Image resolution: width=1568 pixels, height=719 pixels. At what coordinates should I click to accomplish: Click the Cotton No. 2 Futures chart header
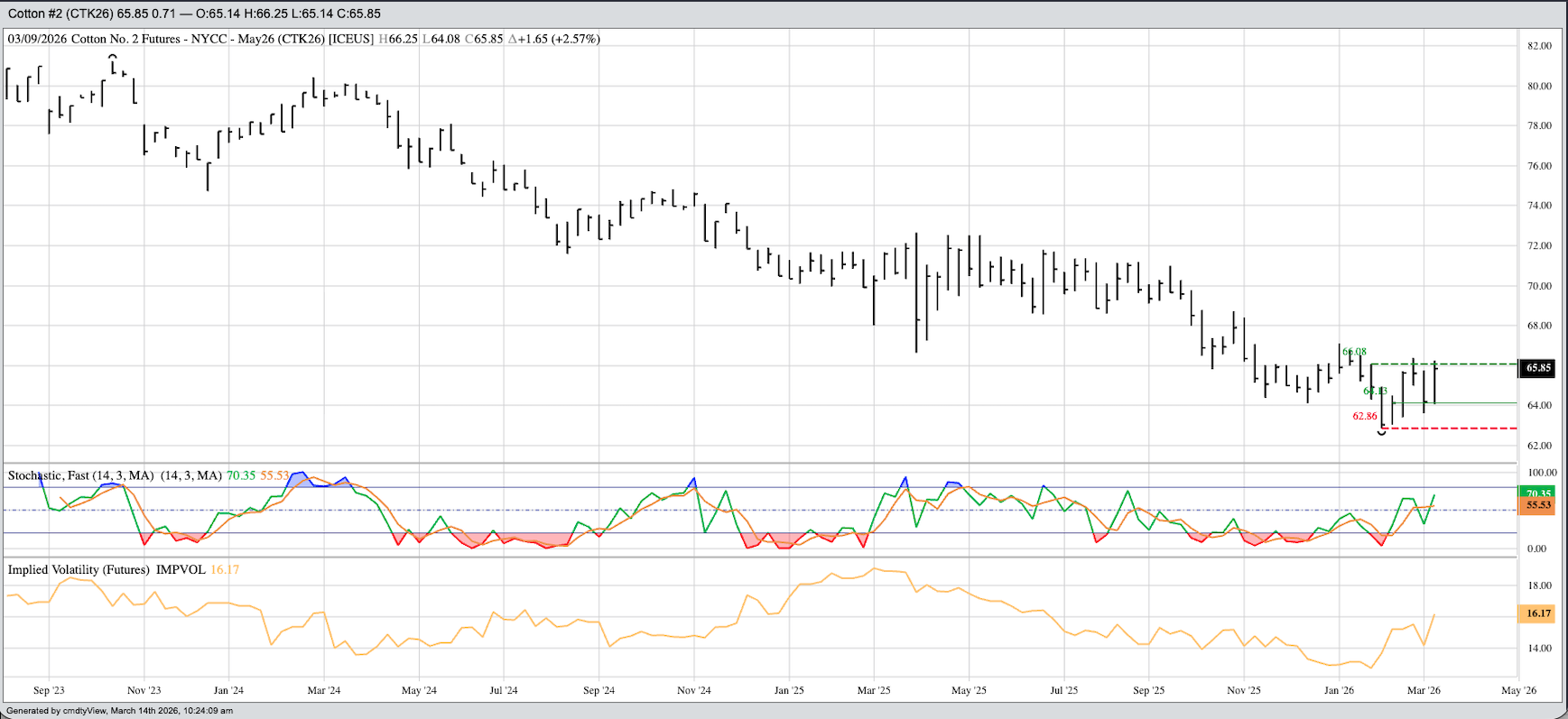[x=190, y=39]
